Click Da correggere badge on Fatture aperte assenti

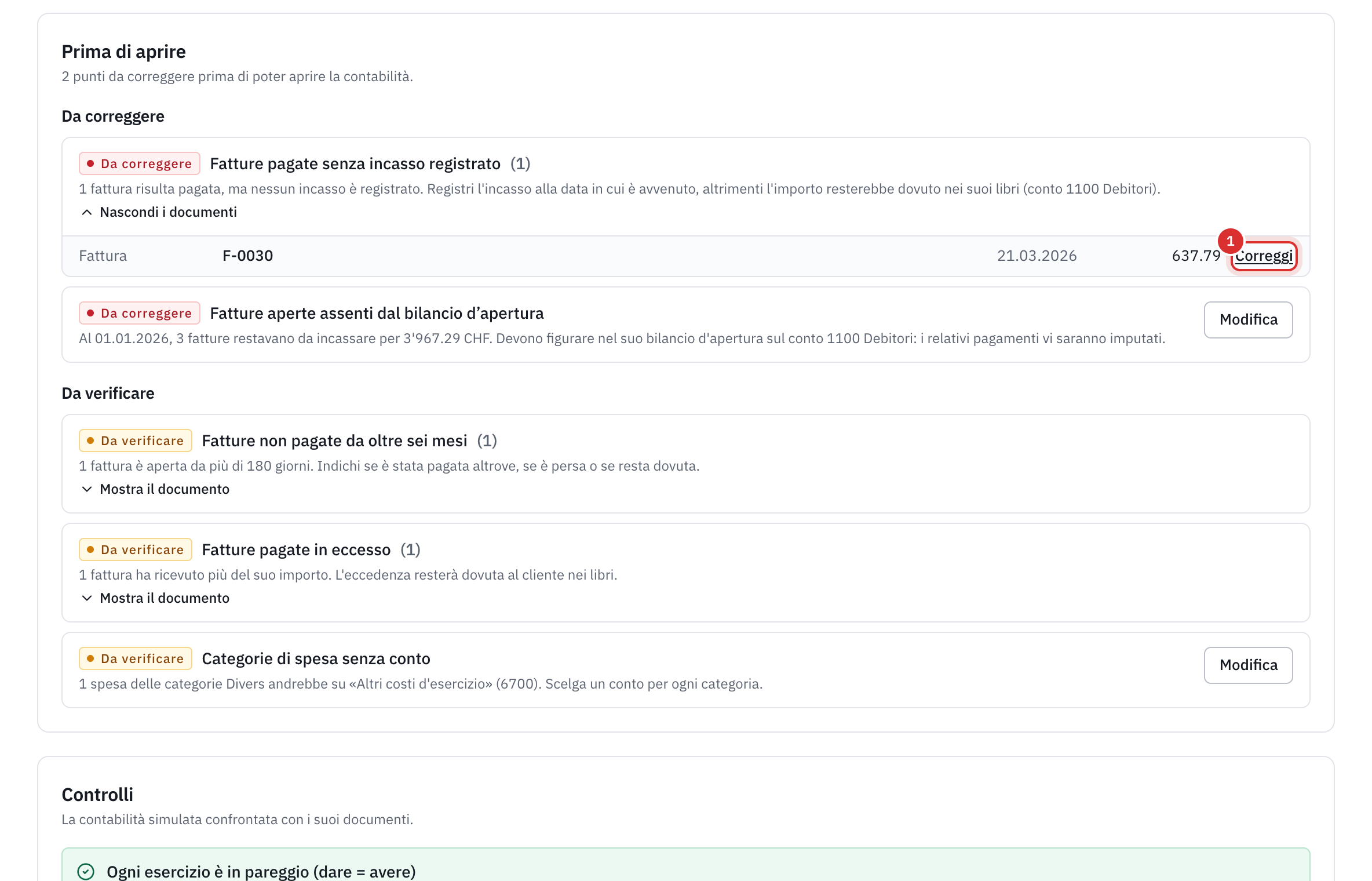tap(140, 314)
